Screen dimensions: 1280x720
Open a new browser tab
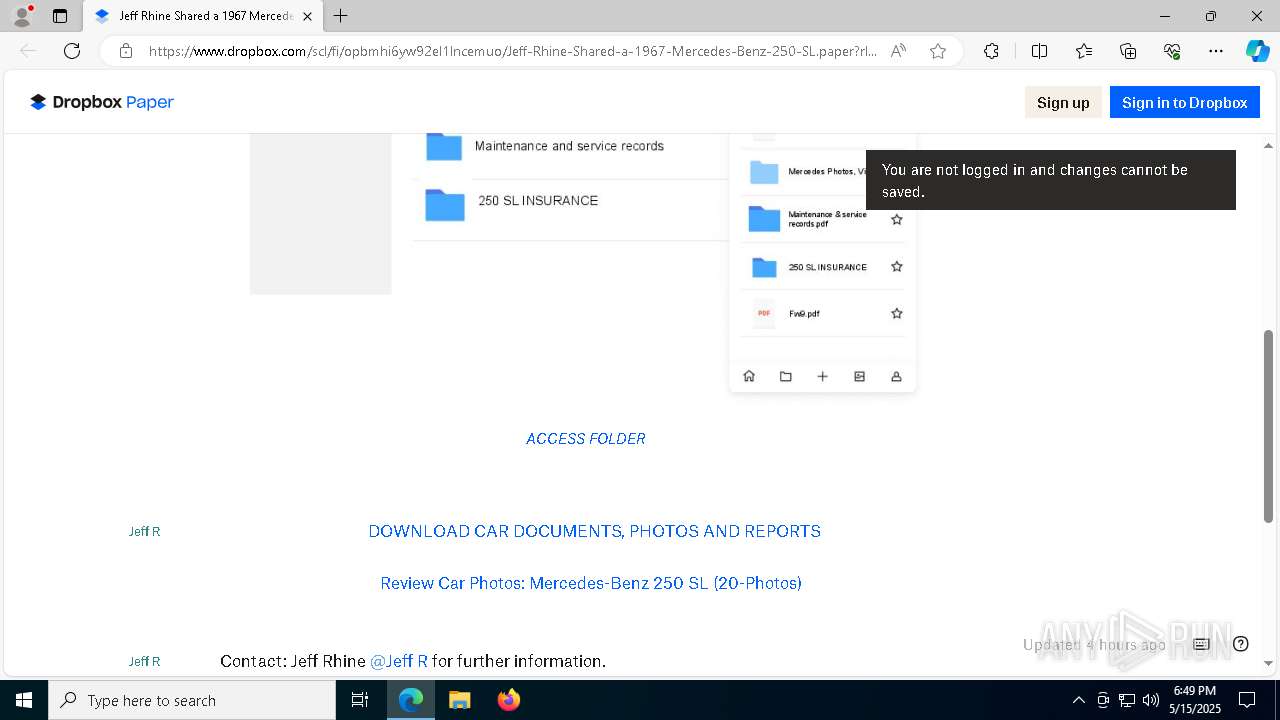coord(341,16)
